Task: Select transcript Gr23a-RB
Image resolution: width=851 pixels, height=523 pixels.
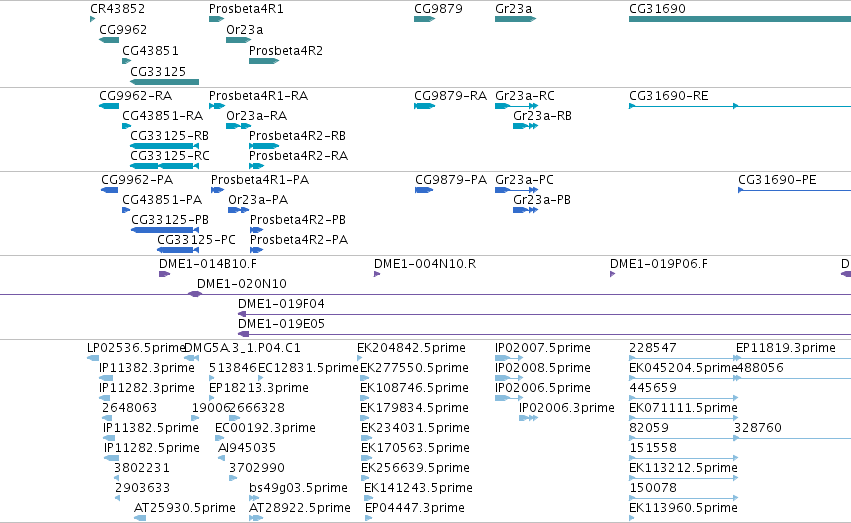Action: point(525,126)
